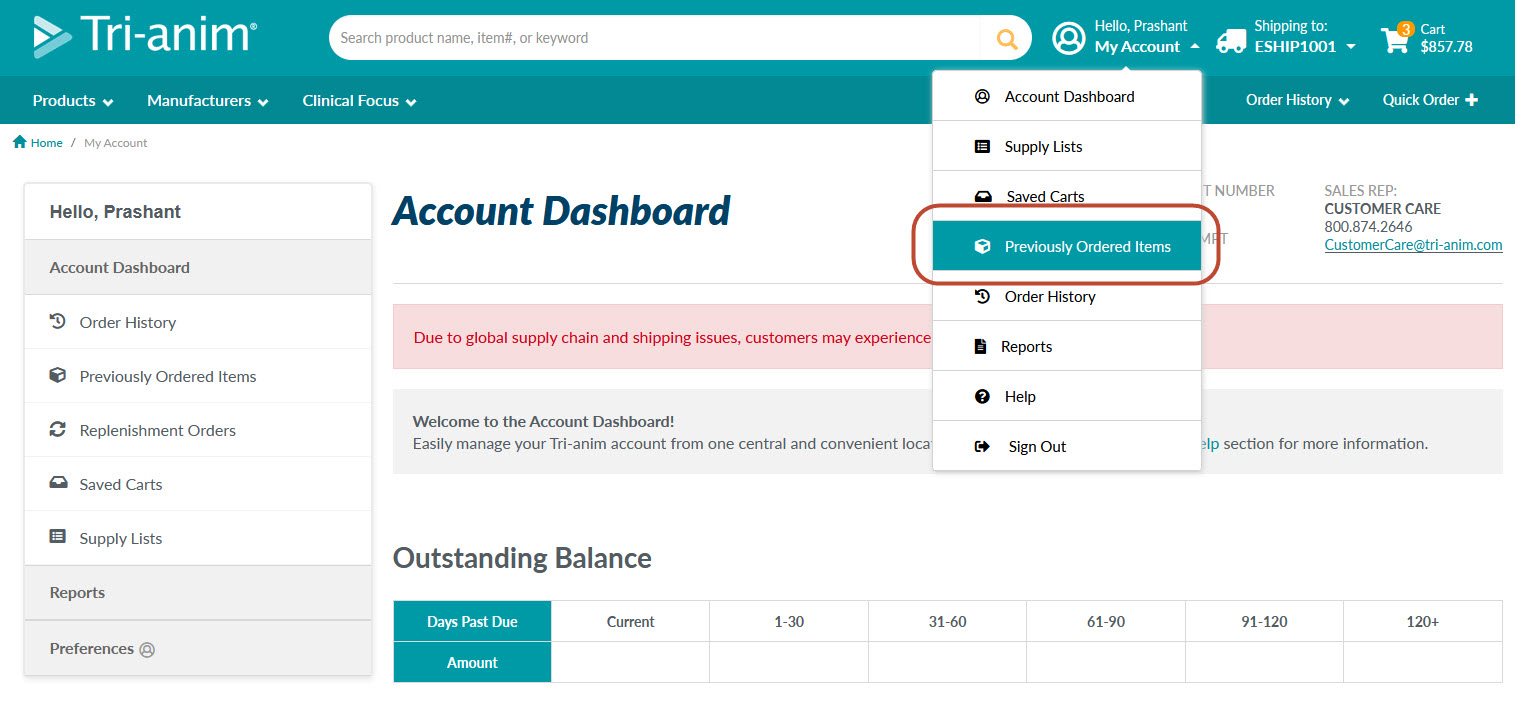This screenshot has height=705, width=1515.
Task: Open Saved Carts in sidebar
Action: (198, 484)
